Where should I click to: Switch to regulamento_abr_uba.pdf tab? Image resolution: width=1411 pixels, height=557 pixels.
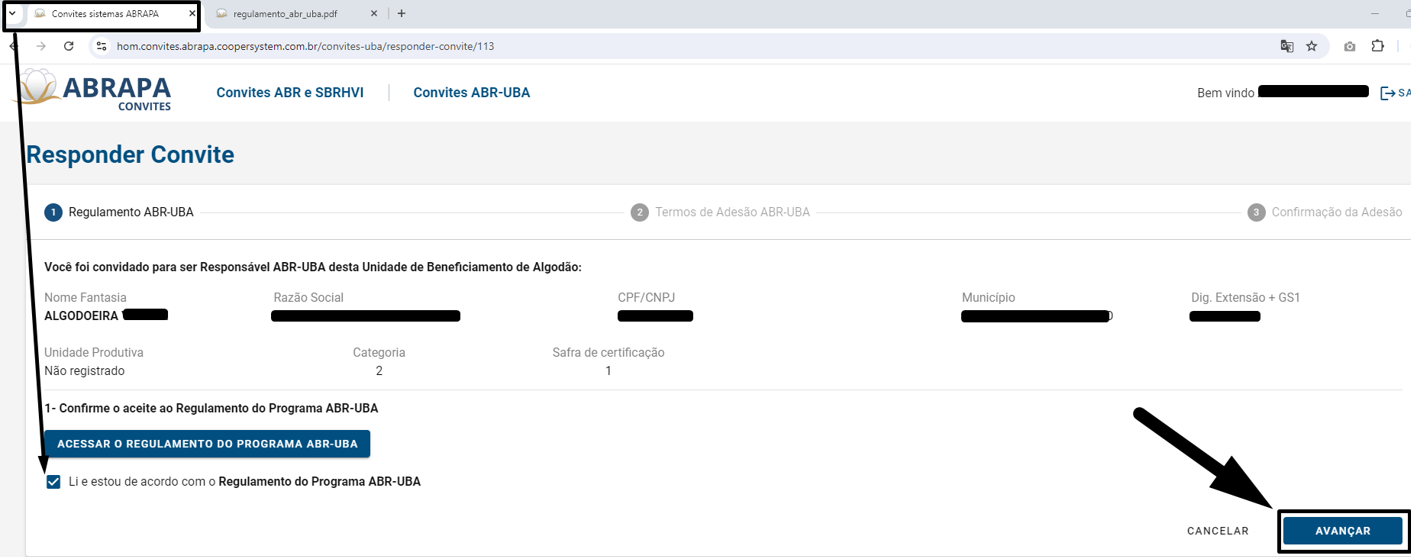tap(285, 14)
